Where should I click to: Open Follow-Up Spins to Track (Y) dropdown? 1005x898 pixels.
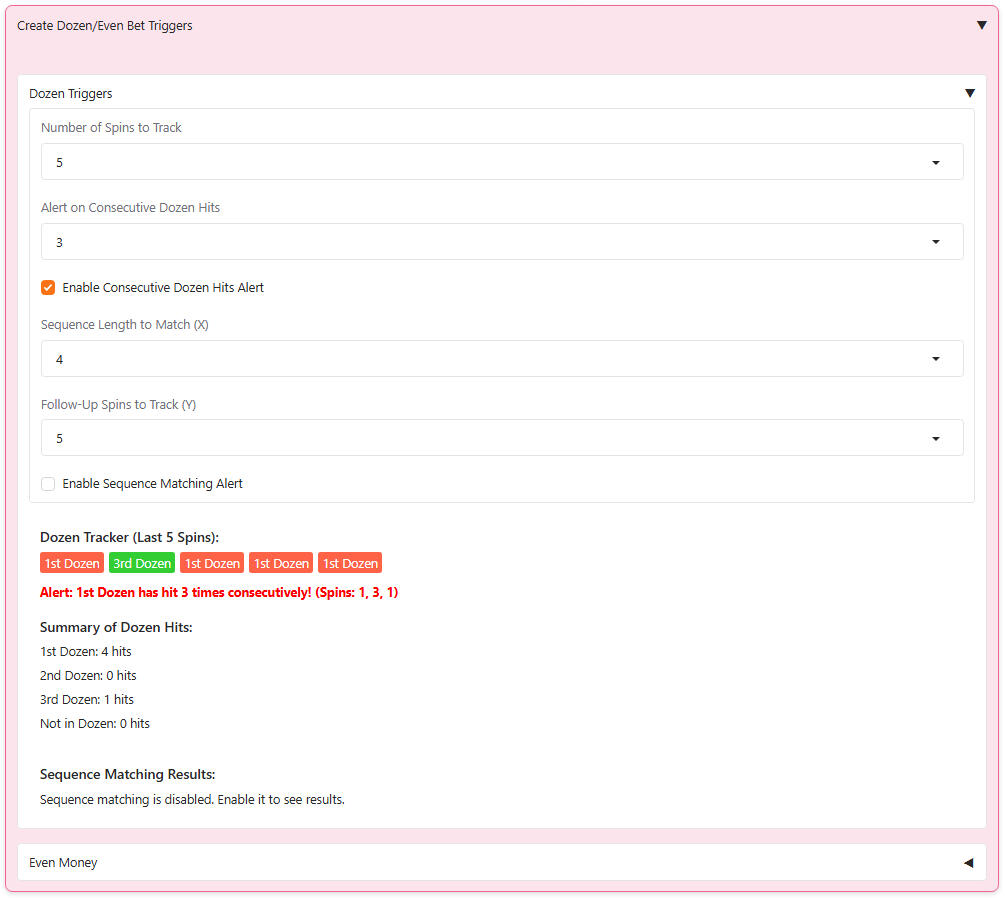tap(501, 438)
